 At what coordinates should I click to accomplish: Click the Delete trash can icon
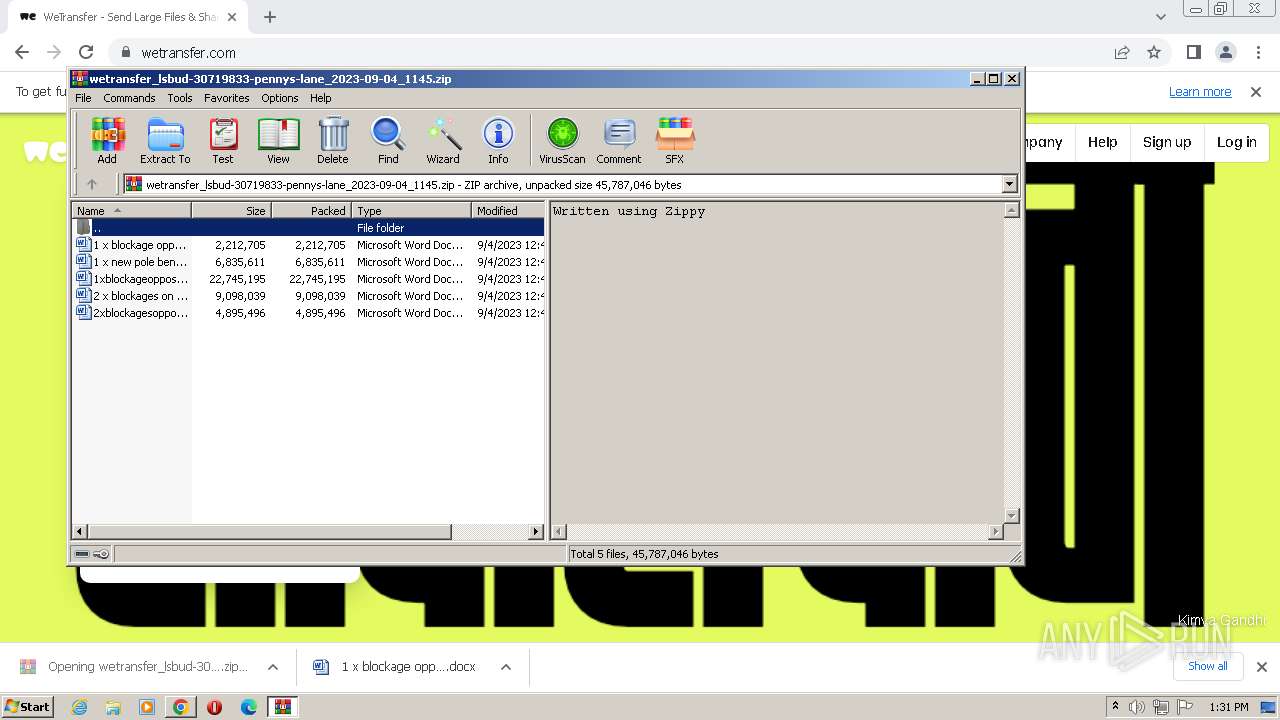tap(333, 140)
